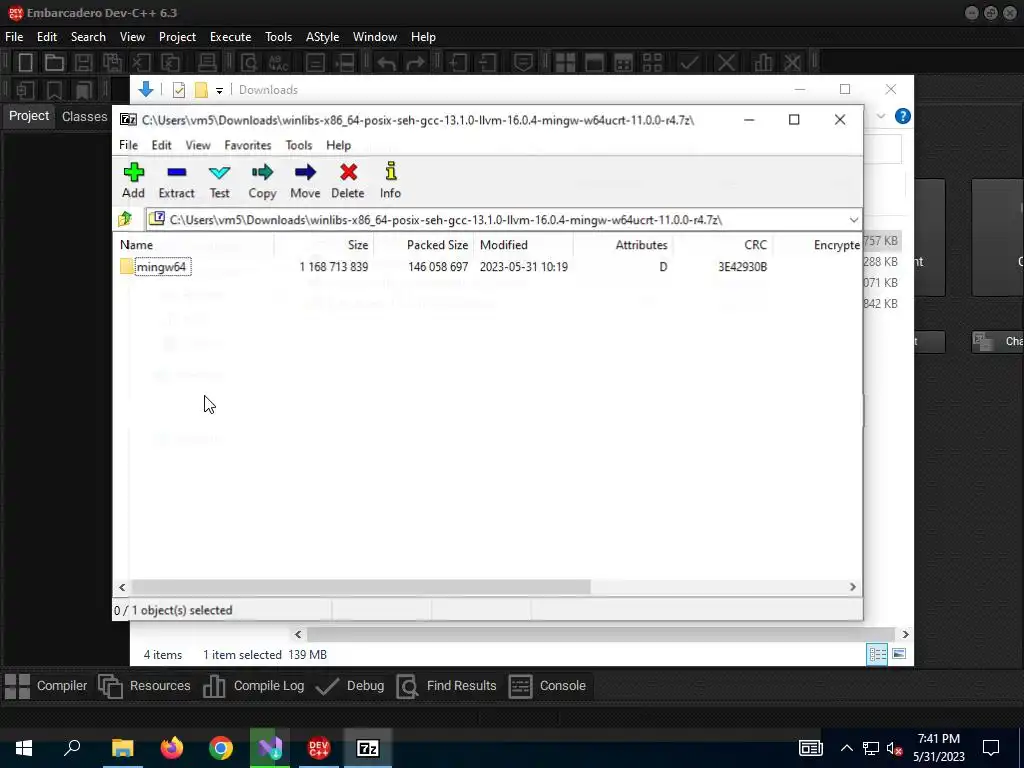Click Dev-C++ Find toolbar icon
Viewport: 1024px width, 768px height.
[249, 63]
